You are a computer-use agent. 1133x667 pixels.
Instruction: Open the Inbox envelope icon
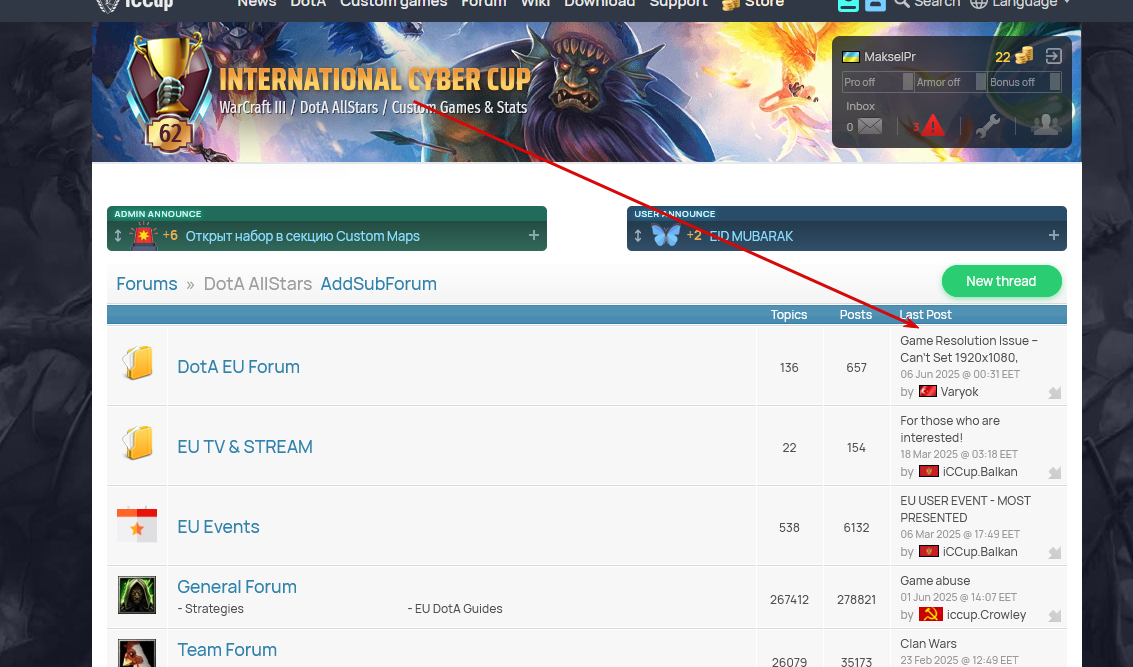pyautogui.click(x=869, y=126)
